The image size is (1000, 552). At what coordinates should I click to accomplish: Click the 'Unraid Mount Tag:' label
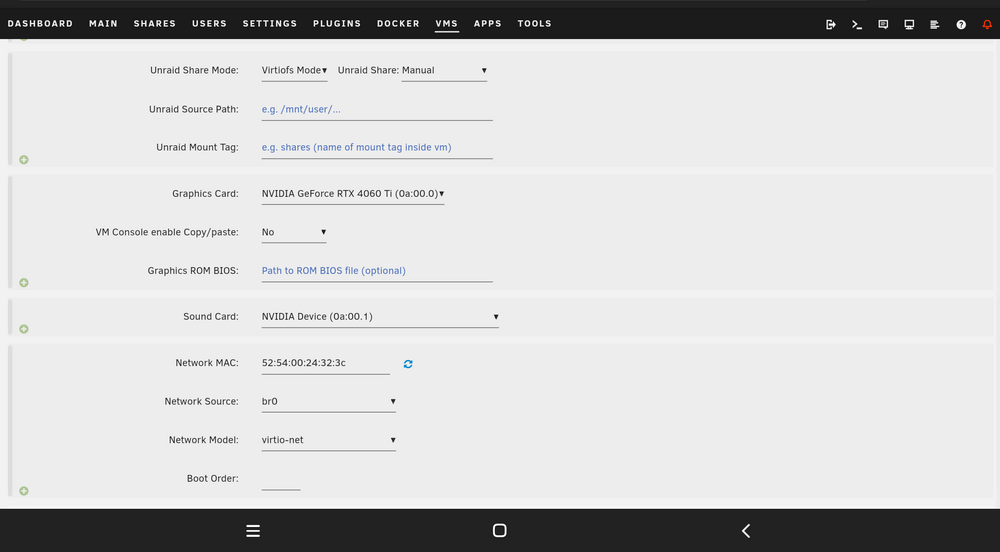pos(197,147)
